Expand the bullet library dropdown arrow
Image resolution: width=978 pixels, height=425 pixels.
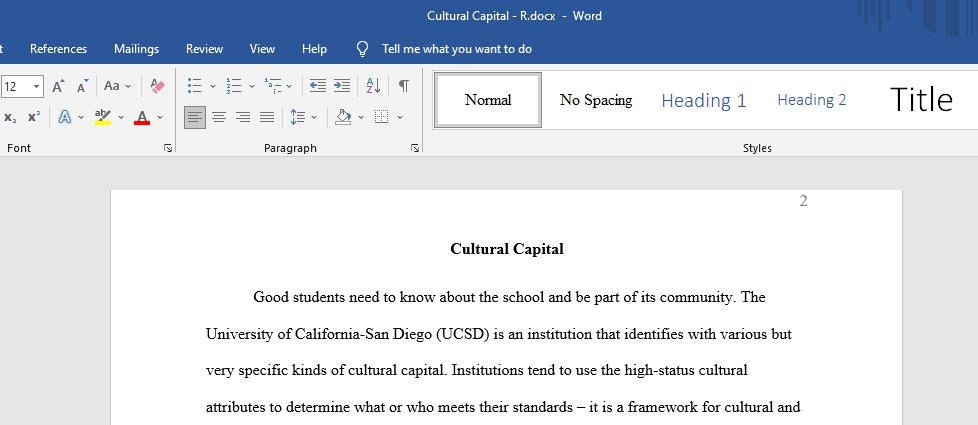pyautogui.click(x=212, y=86)
